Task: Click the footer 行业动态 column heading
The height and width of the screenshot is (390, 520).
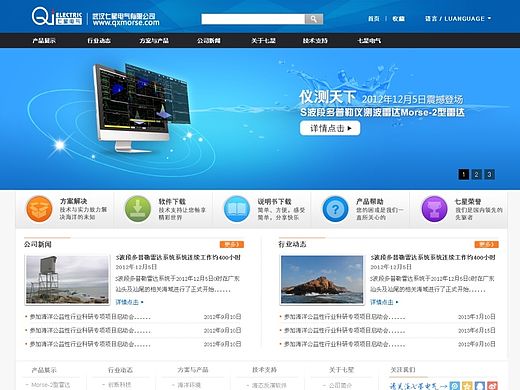Action: (120, 370)
